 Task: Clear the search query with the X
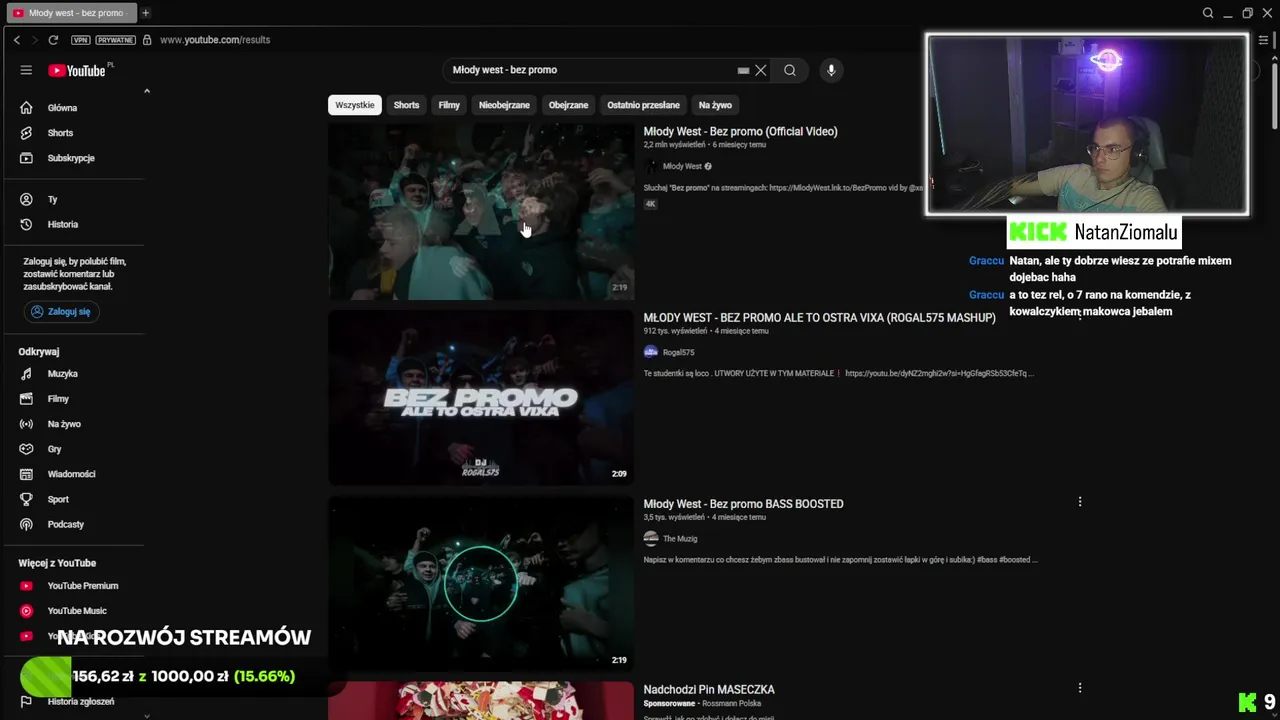pyautogui.click(x=760, y=70)
